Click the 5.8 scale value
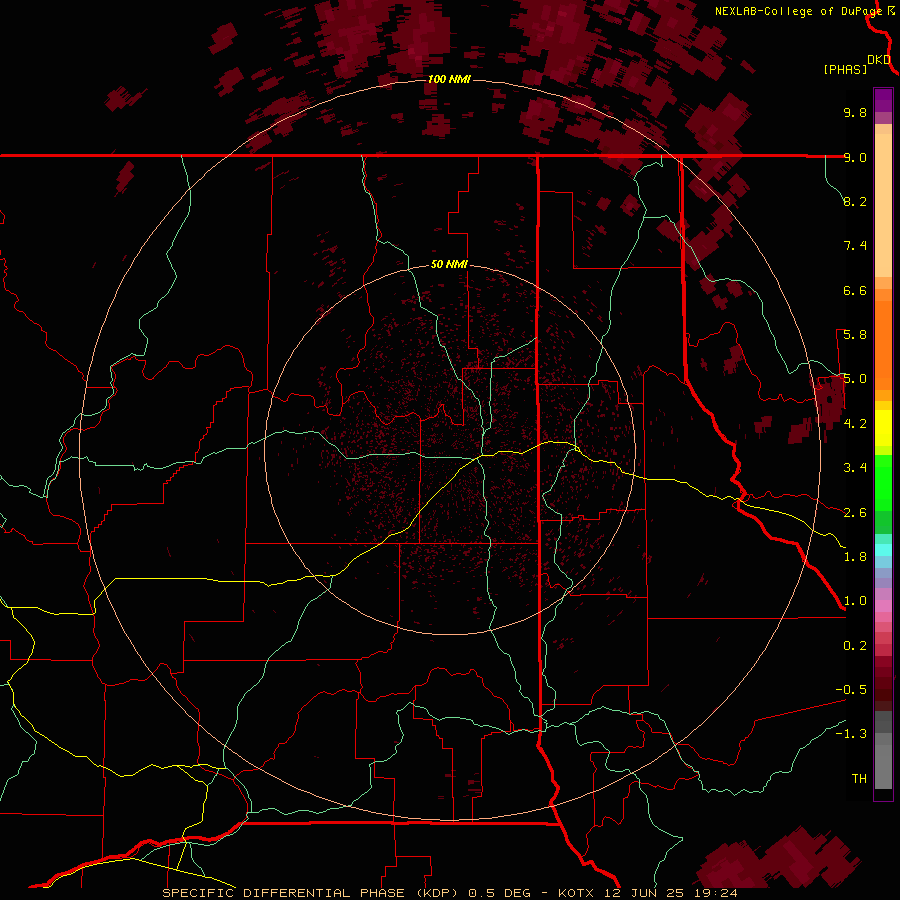 coord(855,335)
